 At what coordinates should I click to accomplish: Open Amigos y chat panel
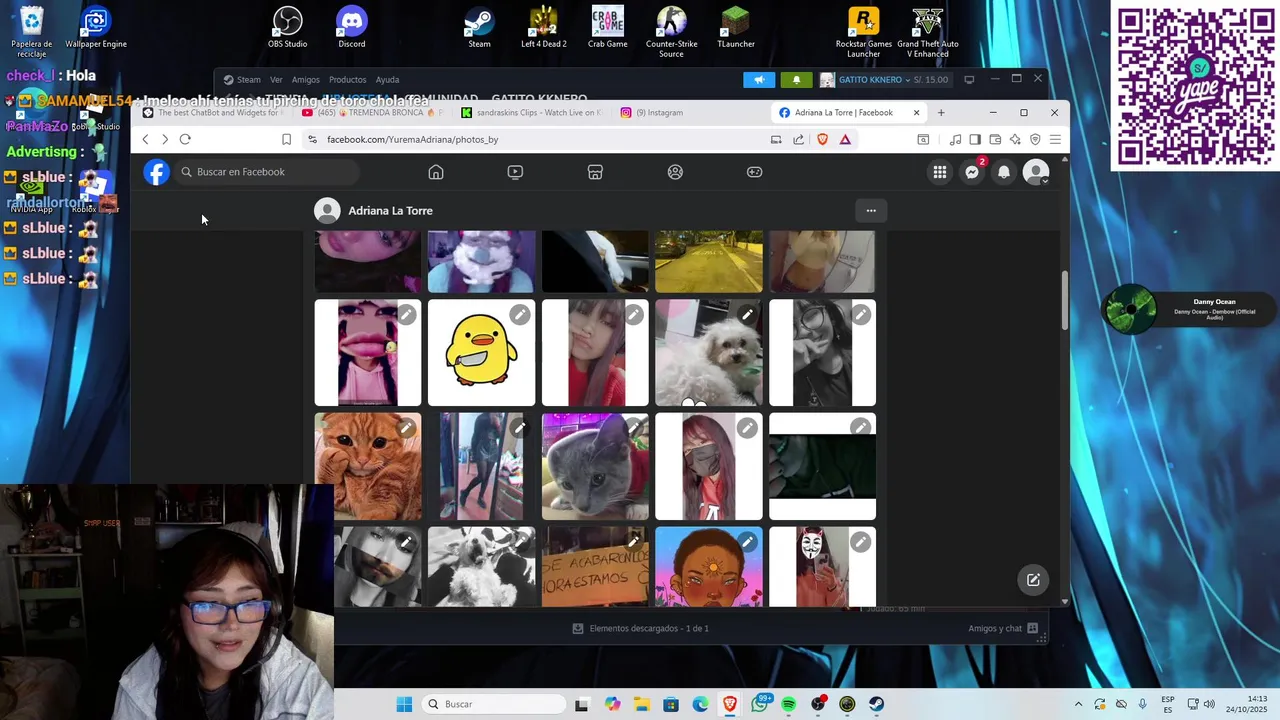tap(1003, 628)
